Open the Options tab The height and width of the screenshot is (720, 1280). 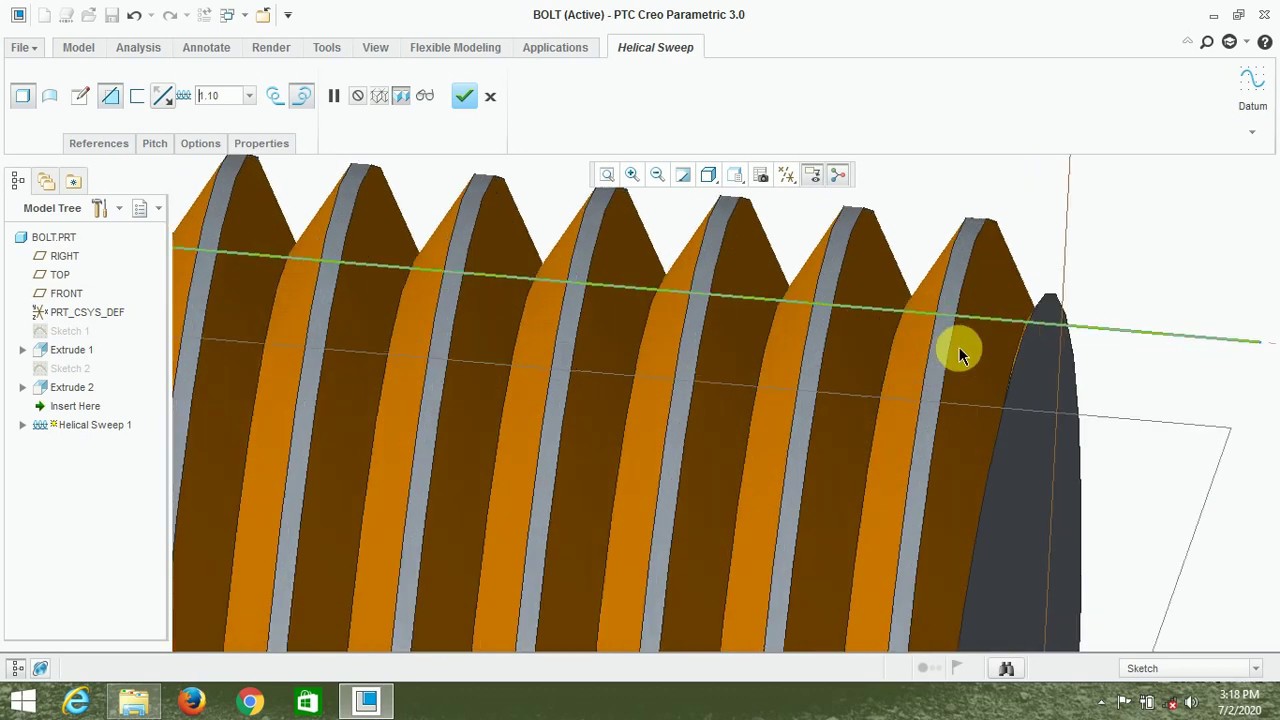click(200, 143)
